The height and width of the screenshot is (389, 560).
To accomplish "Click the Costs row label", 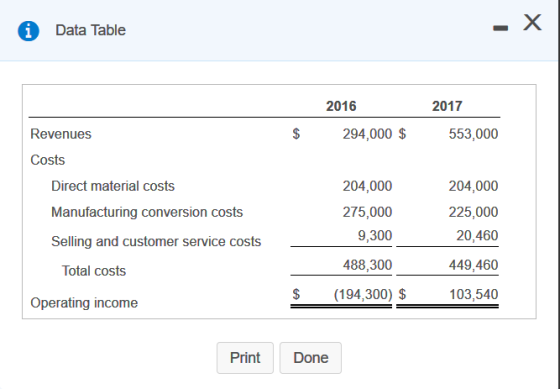I will coord(48,160).
